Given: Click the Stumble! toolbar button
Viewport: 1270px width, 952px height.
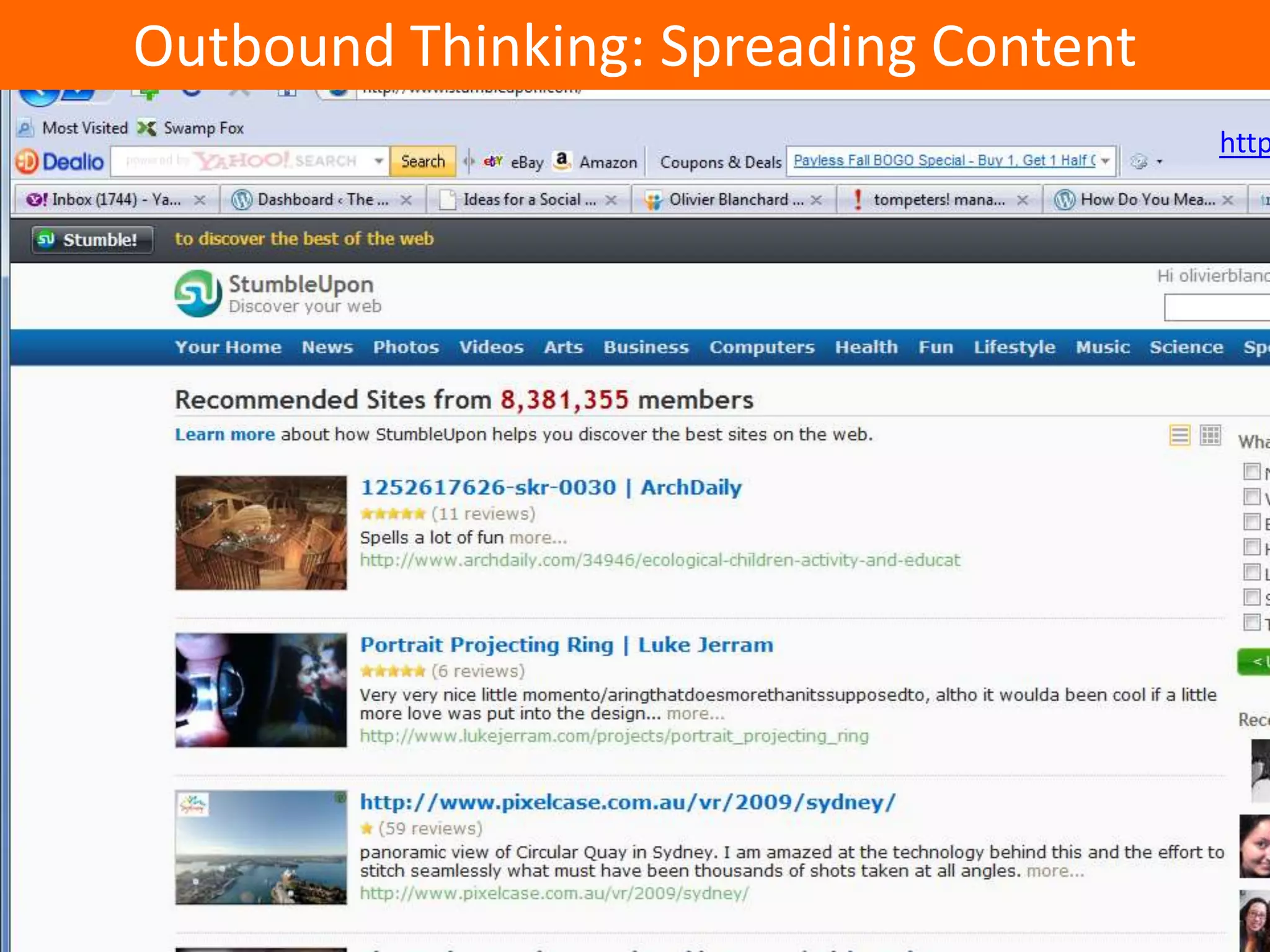Looking at the screenshot, I should pyautogui.click(x=92, y=239).
